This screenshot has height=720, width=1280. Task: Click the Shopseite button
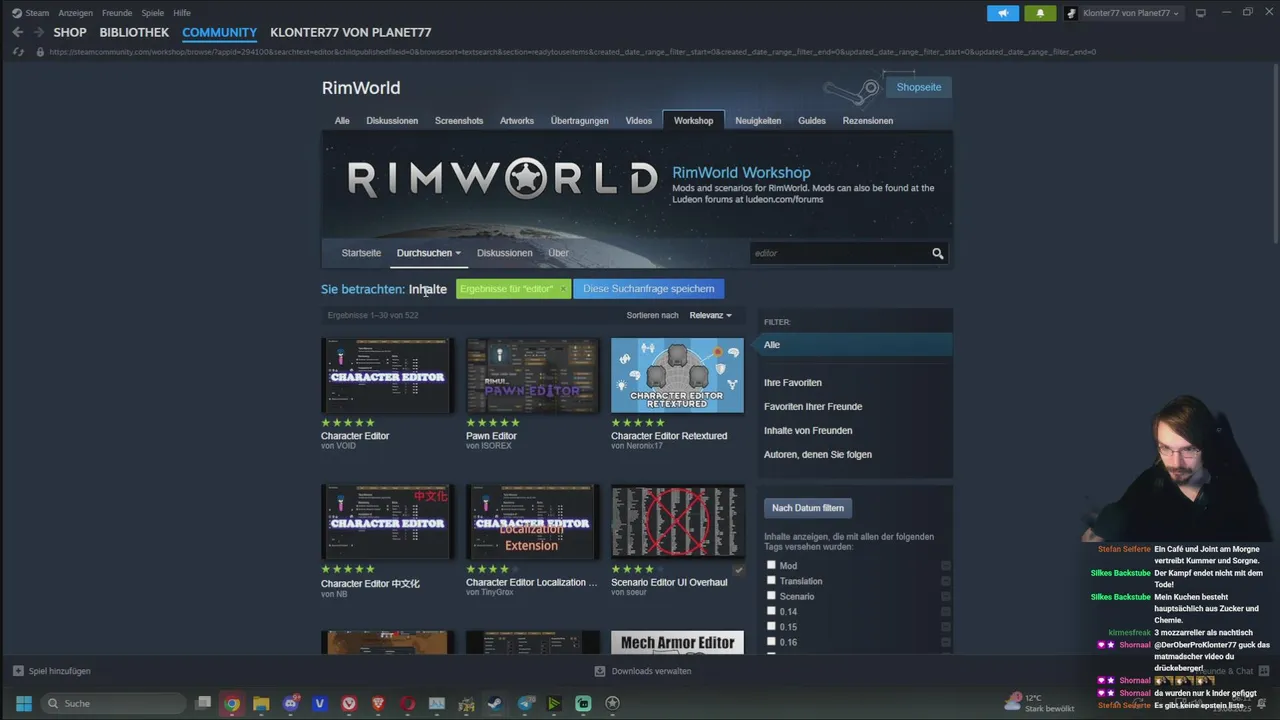point(919,87)
